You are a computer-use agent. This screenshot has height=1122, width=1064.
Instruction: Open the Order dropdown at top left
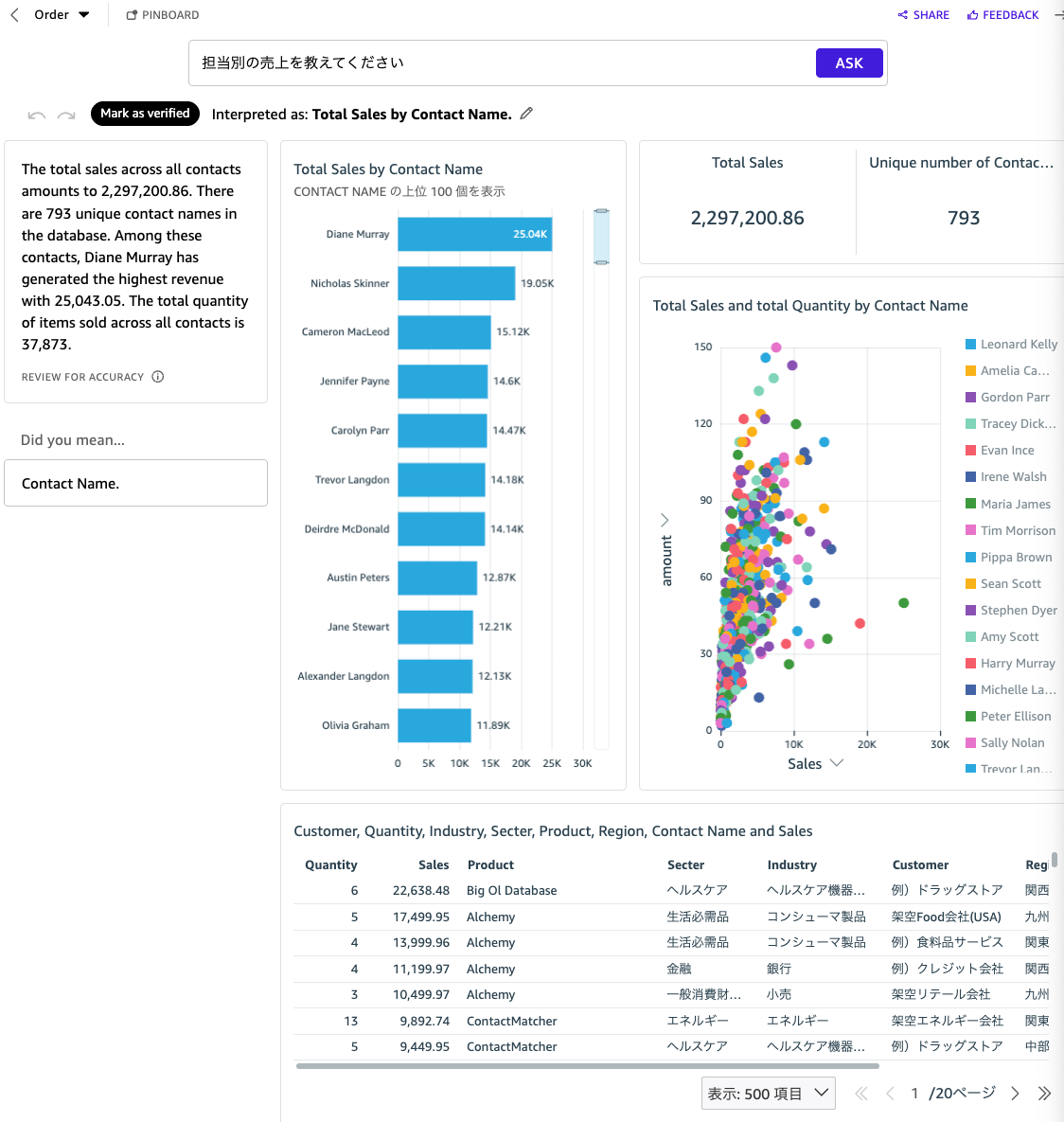(x=57, y=14)
